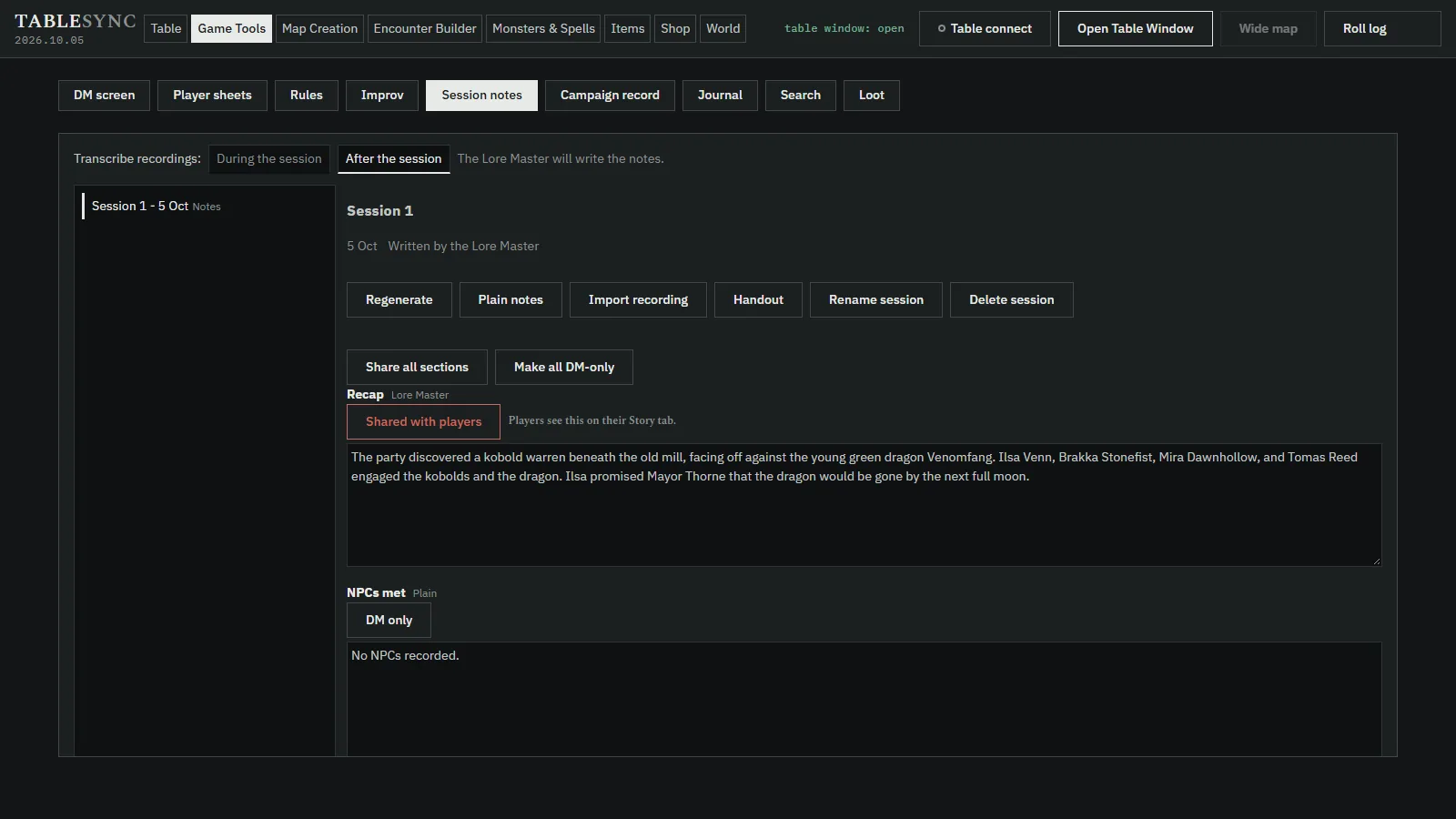Select the Session notes subtab
Viewport: 1456px width, 819px height.
tap(481, 96)
